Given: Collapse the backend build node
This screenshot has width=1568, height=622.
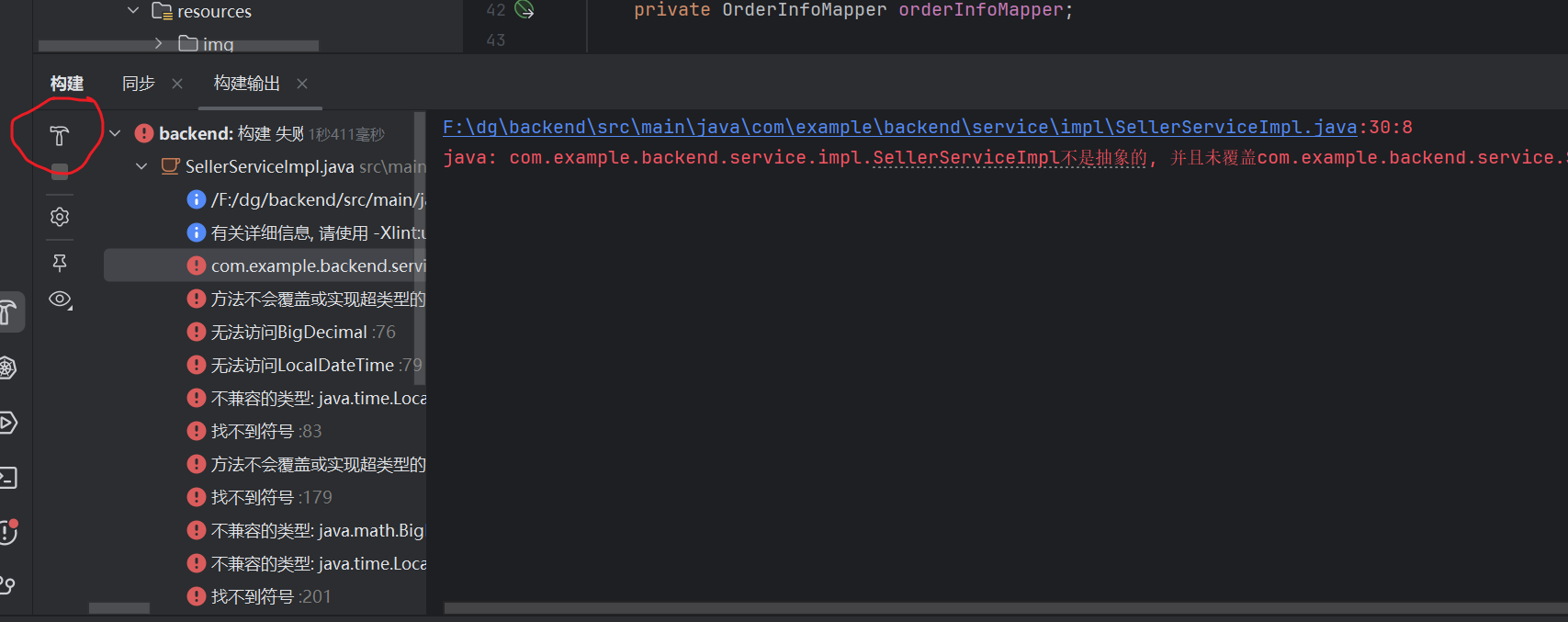Looking at the screenshot, I should tap(115, 133).
